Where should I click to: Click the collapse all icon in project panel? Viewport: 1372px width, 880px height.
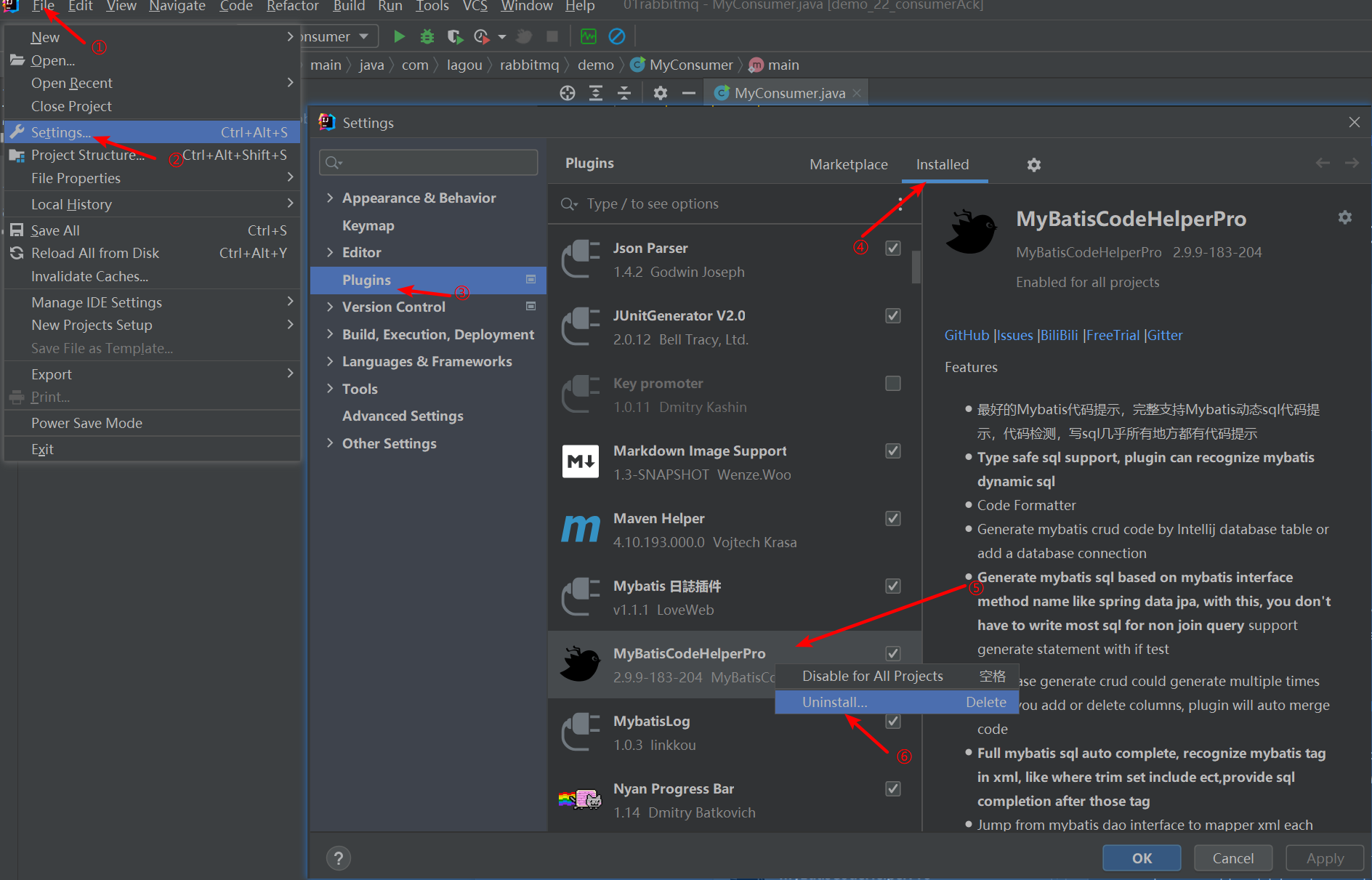pos(624,93)
